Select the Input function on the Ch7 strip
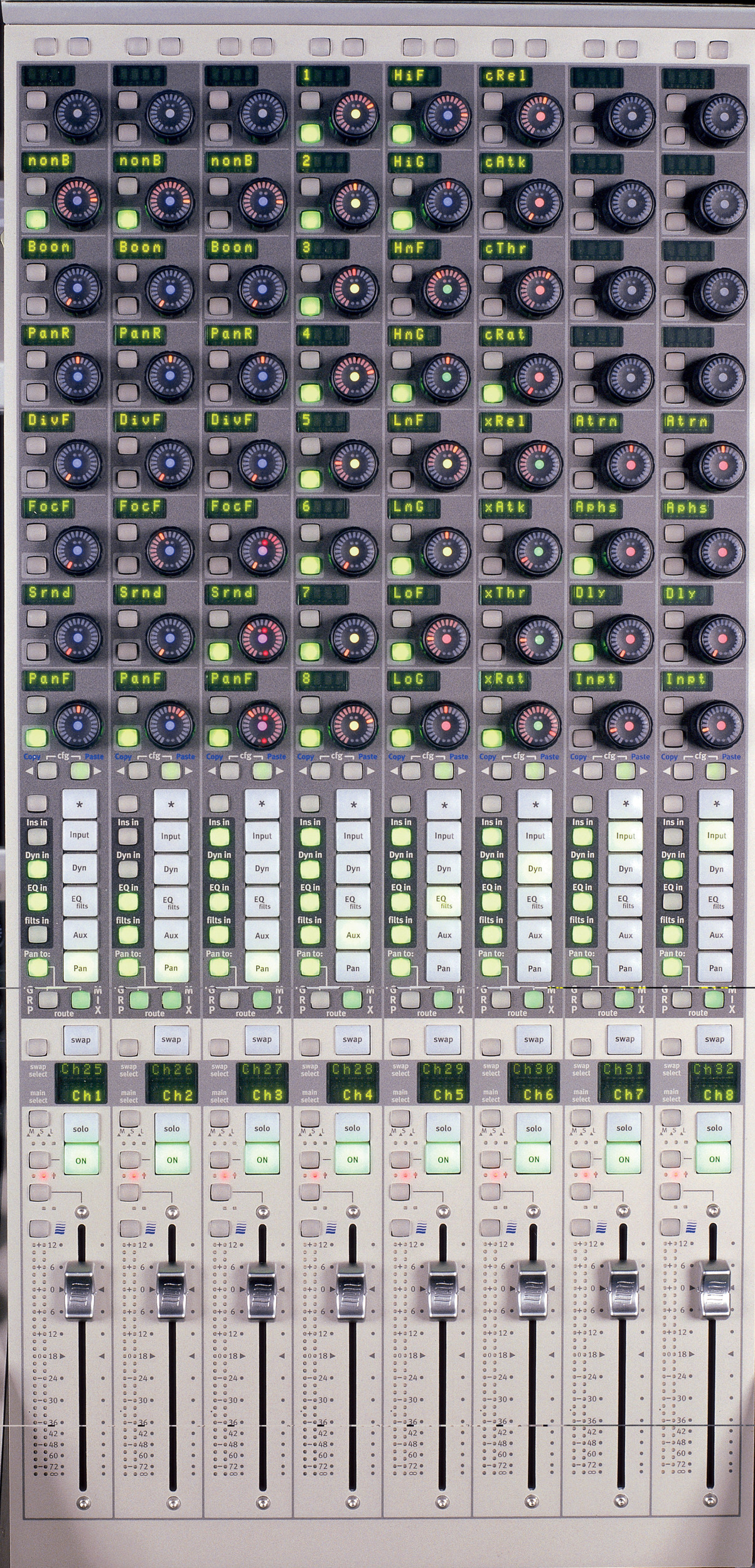 pos(626,836)
